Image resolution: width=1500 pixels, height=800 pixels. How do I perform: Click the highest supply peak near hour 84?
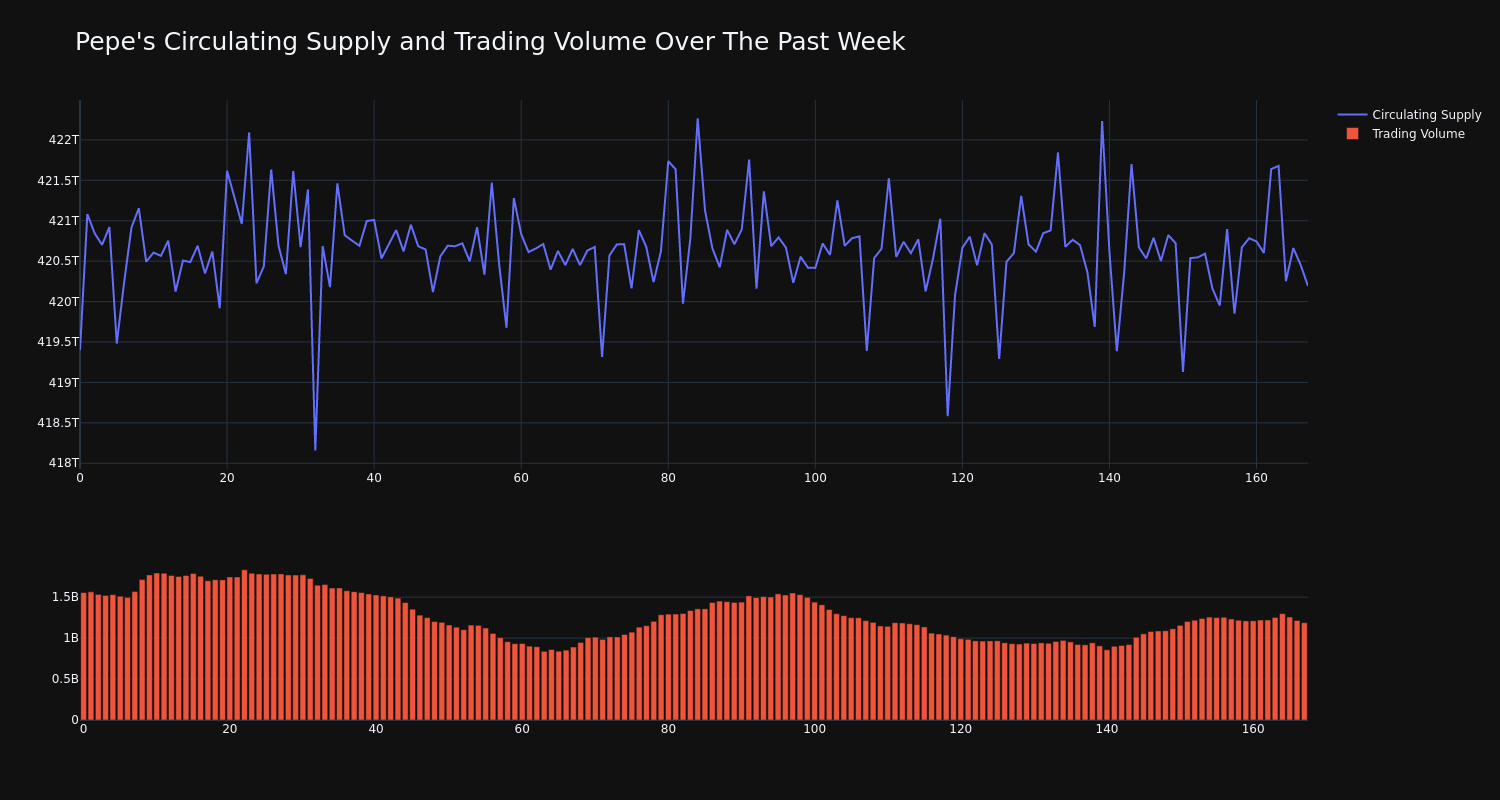tap(698, 120)
